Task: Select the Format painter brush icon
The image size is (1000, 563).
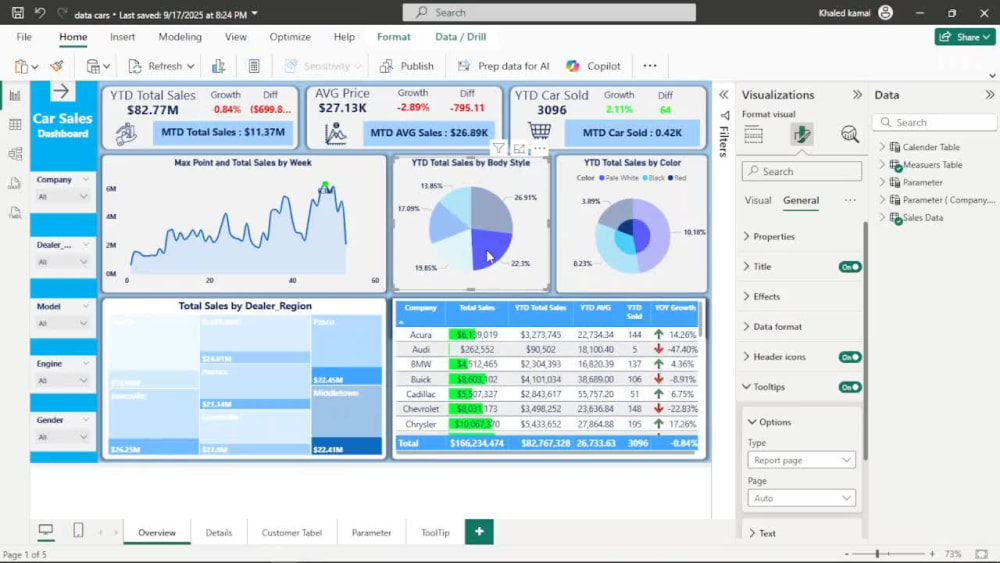Action: 57,66
